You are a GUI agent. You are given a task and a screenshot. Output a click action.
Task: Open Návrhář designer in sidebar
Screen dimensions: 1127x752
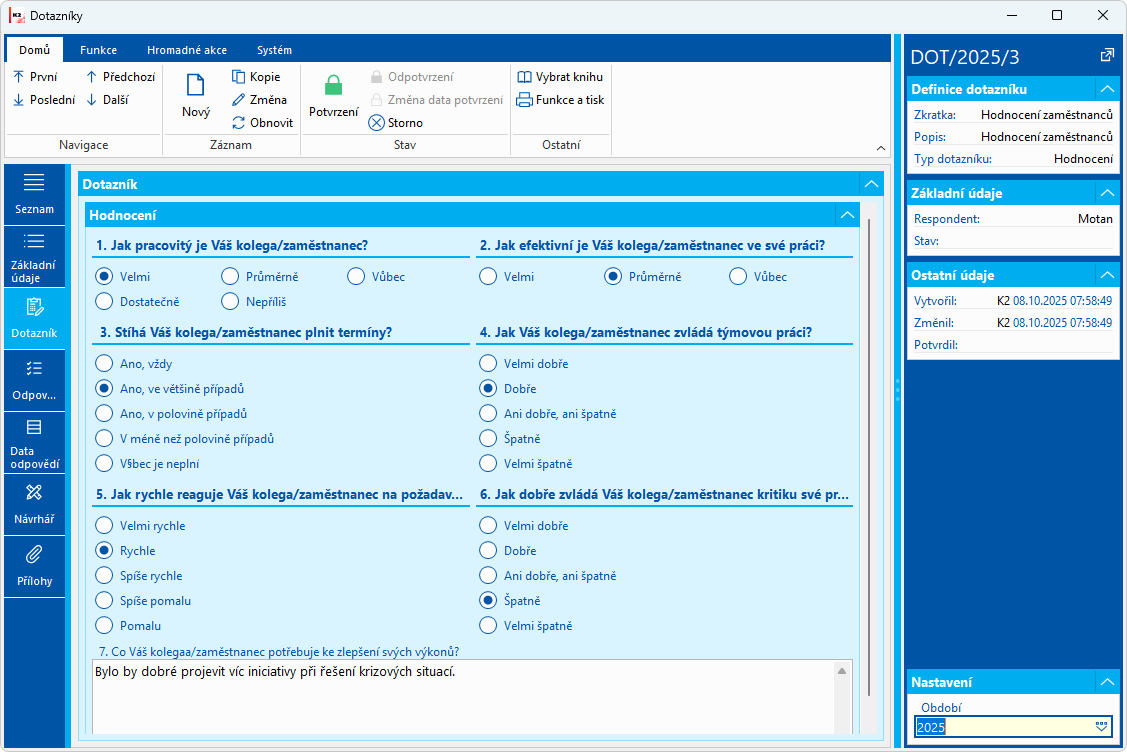[34, 504]
